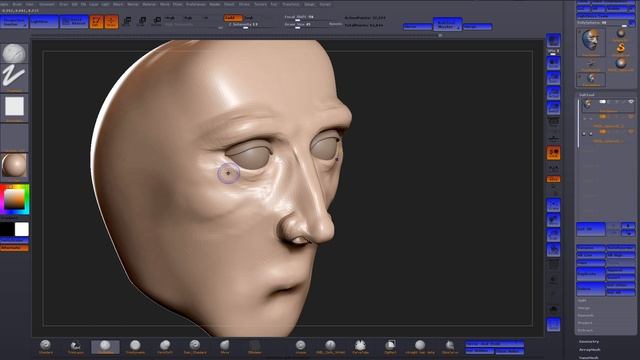Expand the Split section in SubTool
The image size is (640, 360).
(x=582, y=300)
